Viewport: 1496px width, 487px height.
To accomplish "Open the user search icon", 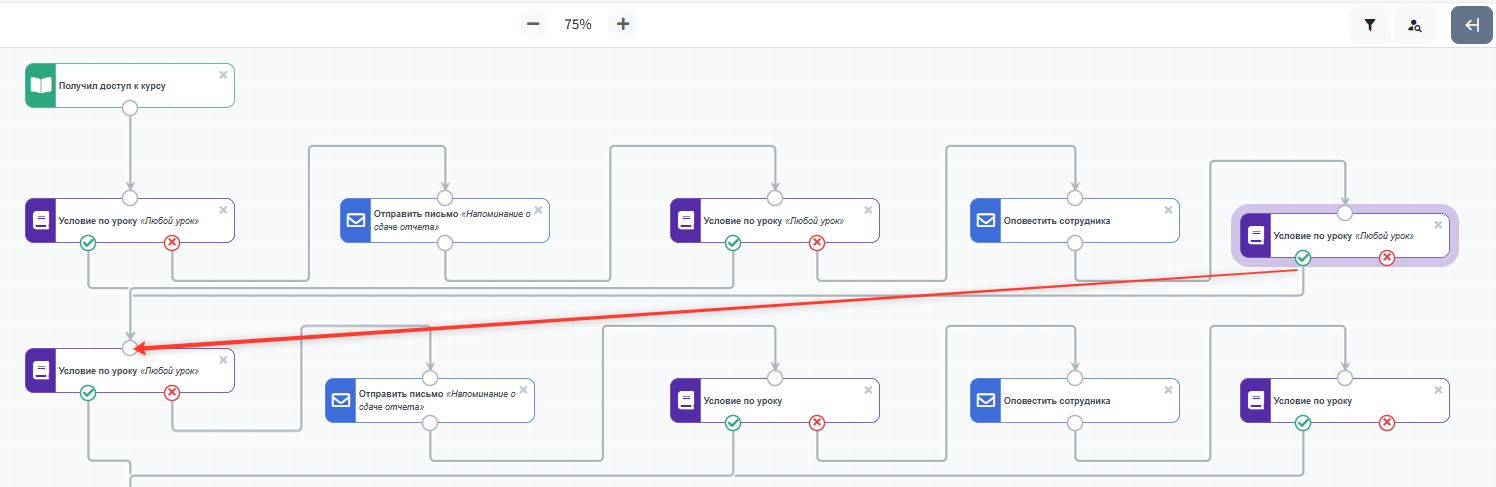I will 1415,26.
